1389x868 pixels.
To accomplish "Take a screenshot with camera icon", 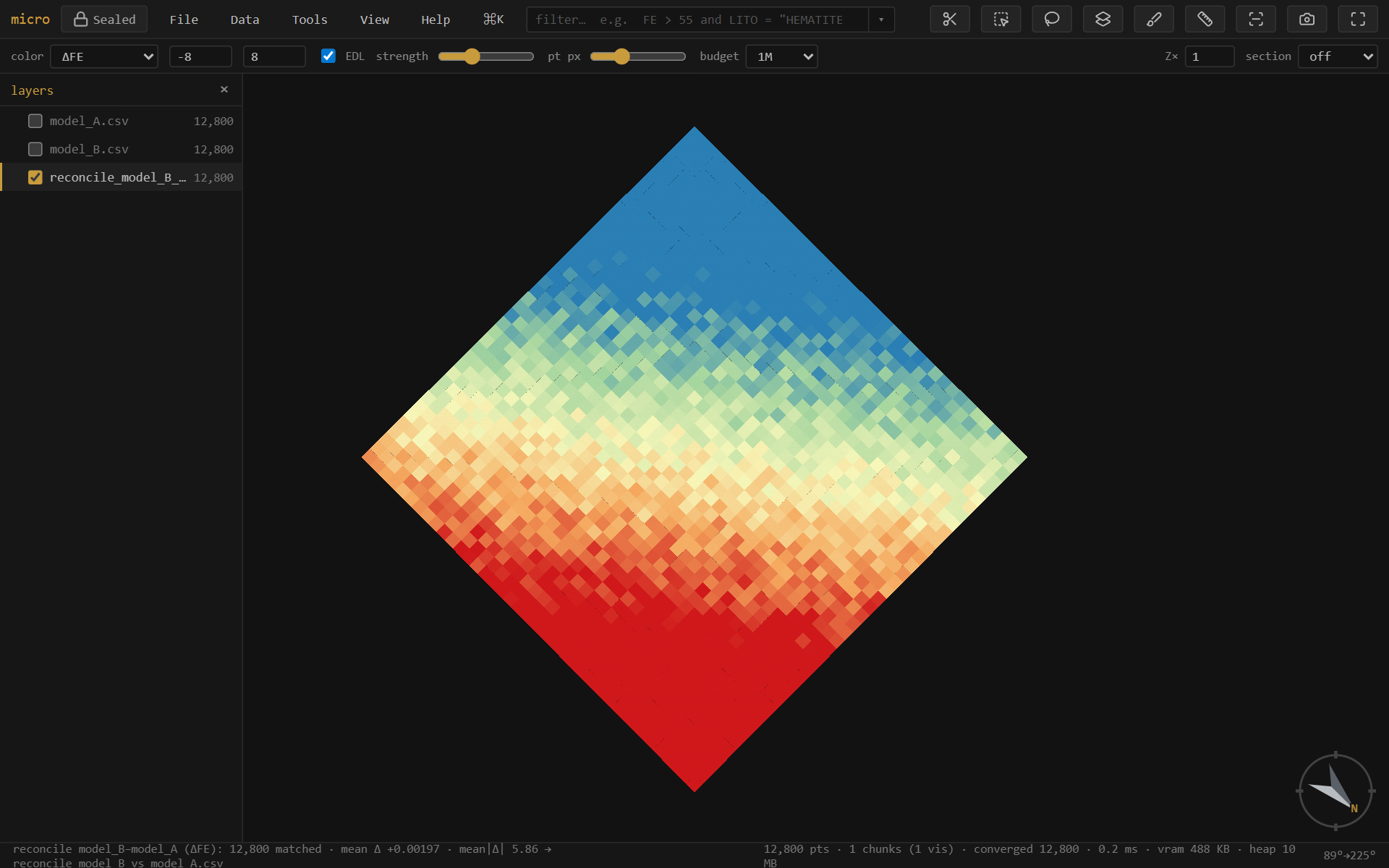I will pos(1307,20).
